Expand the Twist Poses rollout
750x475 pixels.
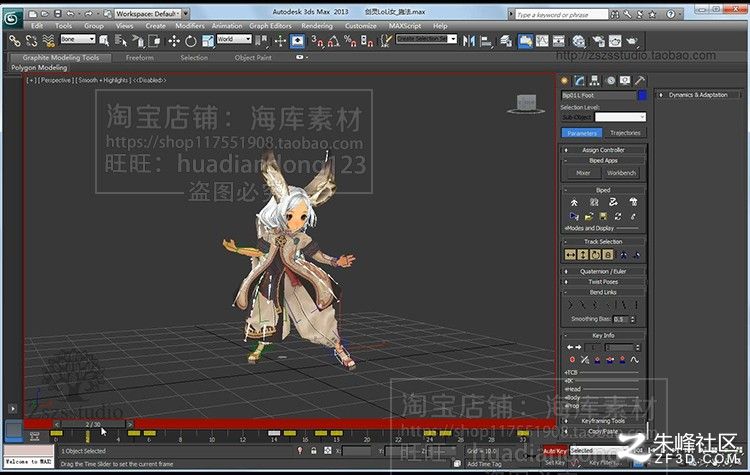pos(603,282)
